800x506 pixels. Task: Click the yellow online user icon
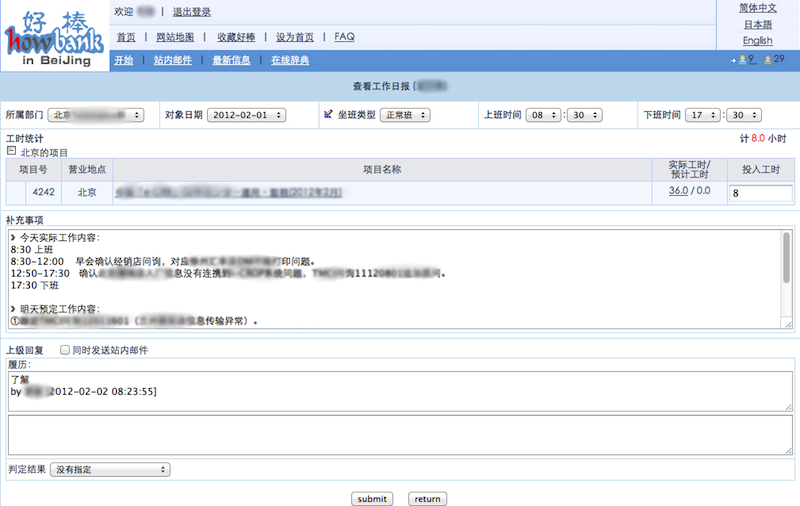point(743,60)
